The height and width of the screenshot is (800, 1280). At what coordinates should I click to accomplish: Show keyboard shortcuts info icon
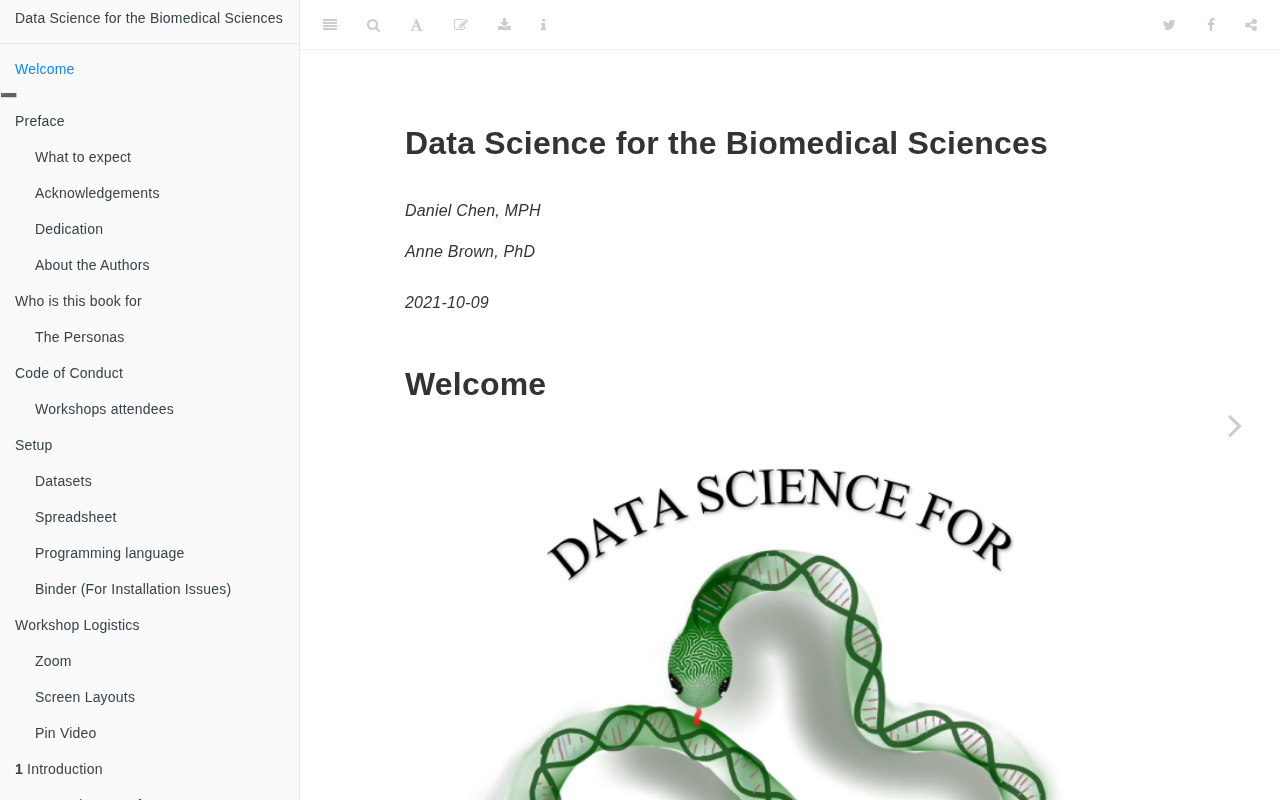coord(543,25)
